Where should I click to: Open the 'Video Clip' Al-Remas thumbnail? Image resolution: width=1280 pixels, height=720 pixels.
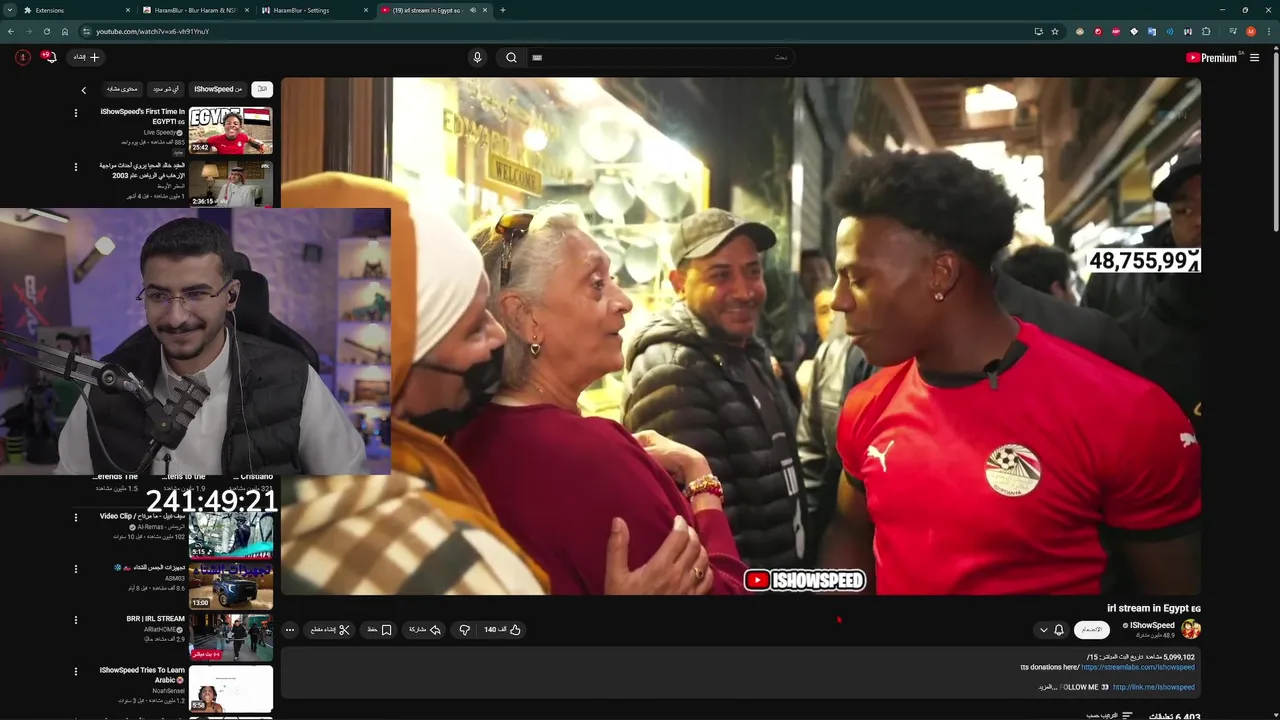[231, 534]
